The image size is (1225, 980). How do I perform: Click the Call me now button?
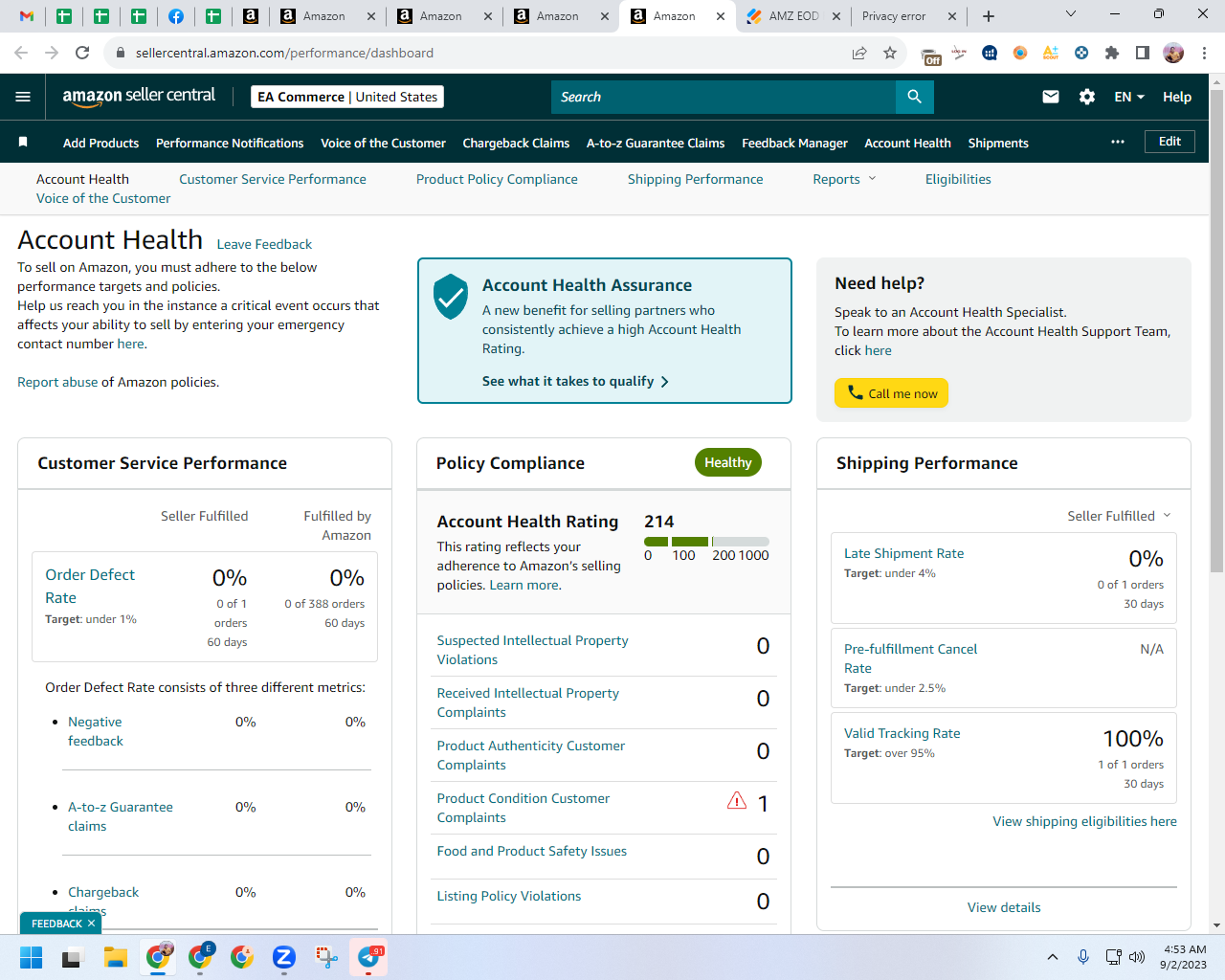891,393
